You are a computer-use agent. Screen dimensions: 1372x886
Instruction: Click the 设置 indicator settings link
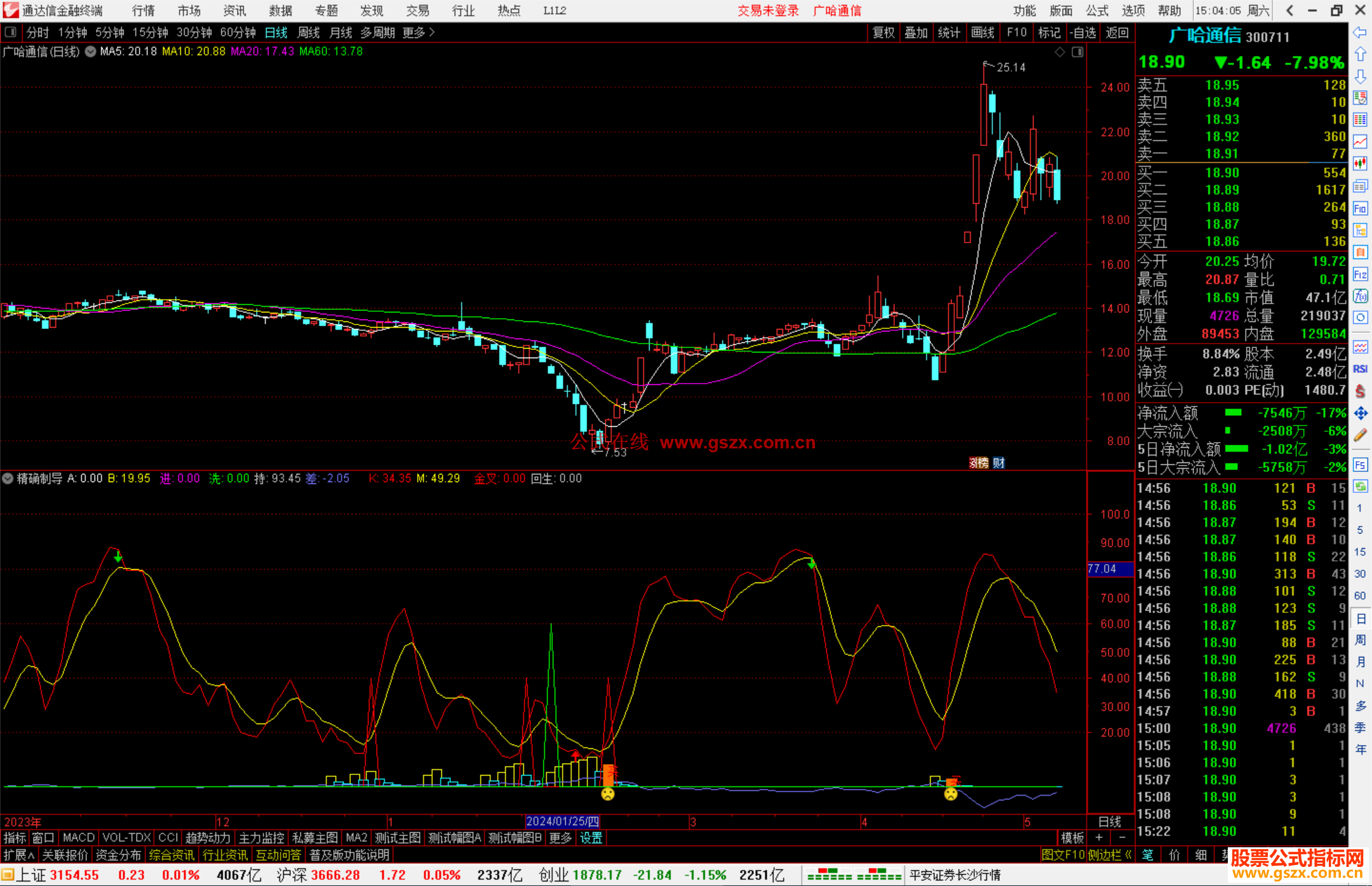click(591, 838)
